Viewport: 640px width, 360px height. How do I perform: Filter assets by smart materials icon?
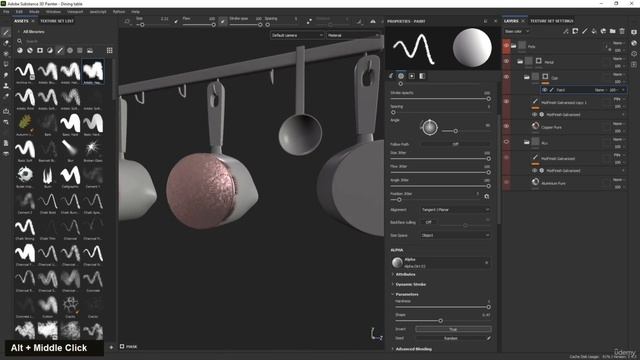(x=30, y=51)
